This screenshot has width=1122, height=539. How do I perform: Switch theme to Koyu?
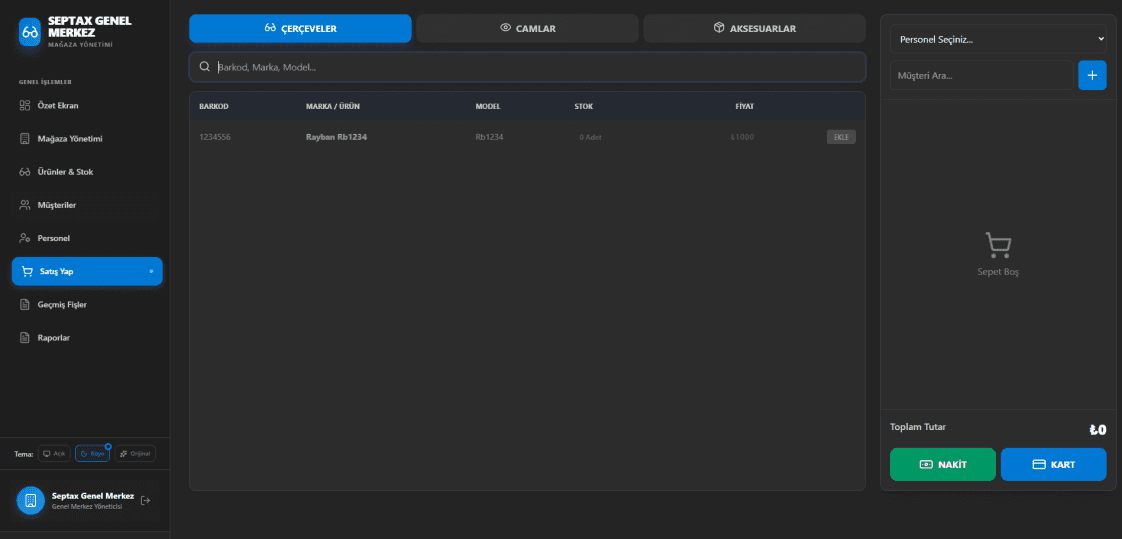pyautogui.click(x=92, y=454)
